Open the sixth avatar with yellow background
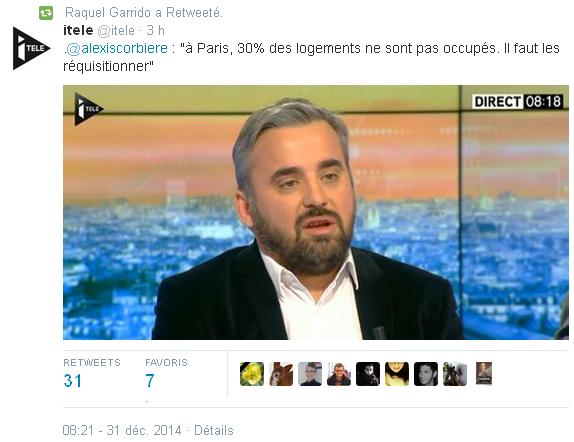The height and width of the screenshot is (442, 574). [x=397, y=374]
